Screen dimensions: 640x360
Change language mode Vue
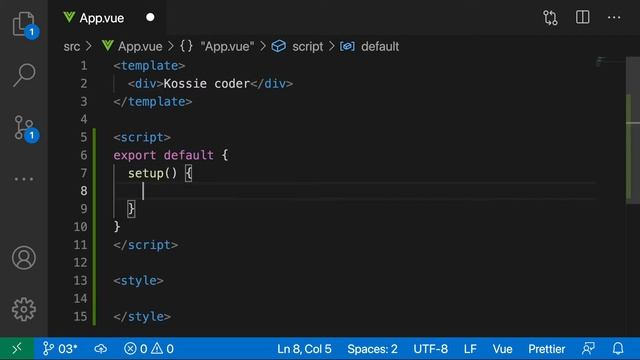coord(502,349)
